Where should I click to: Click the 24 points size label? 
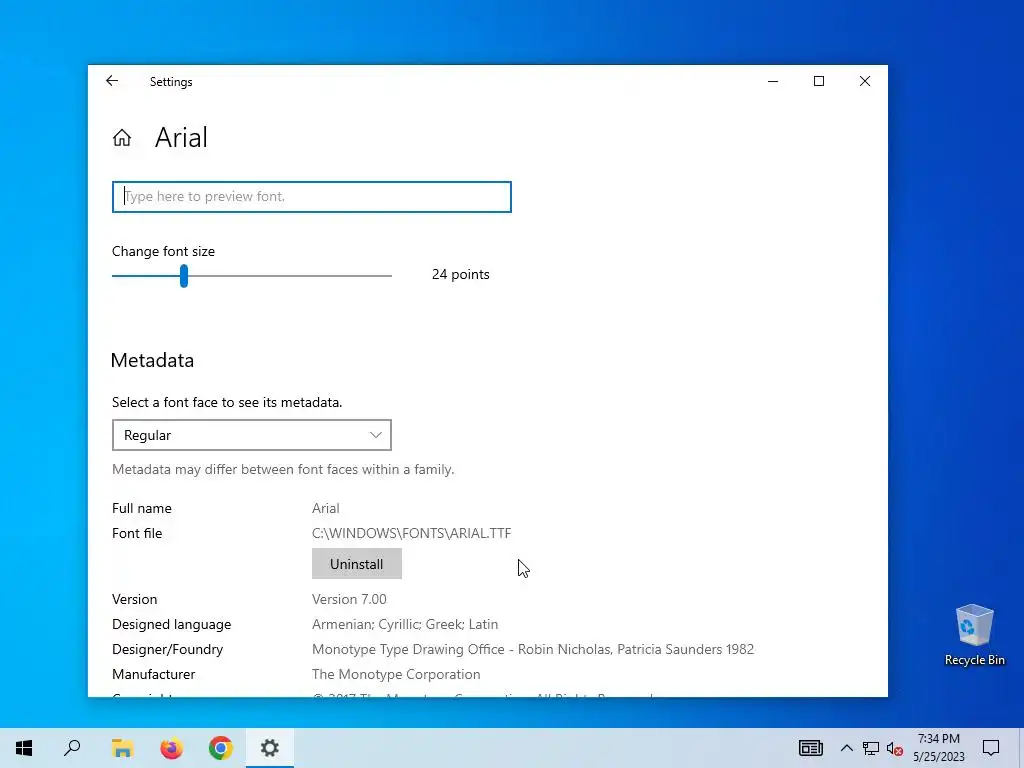[460, 274]
